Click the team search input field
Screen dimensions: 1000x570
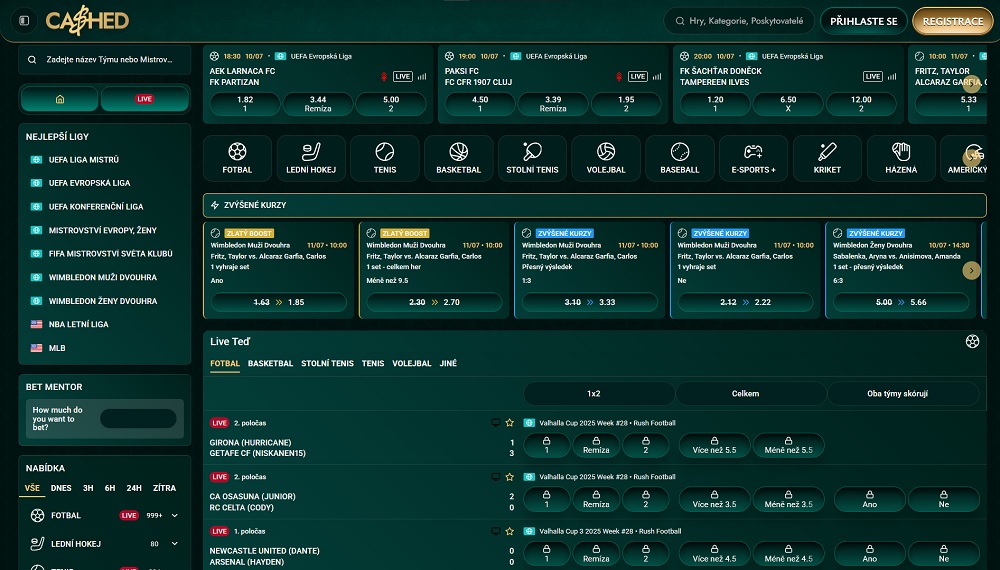pos(105,60)
